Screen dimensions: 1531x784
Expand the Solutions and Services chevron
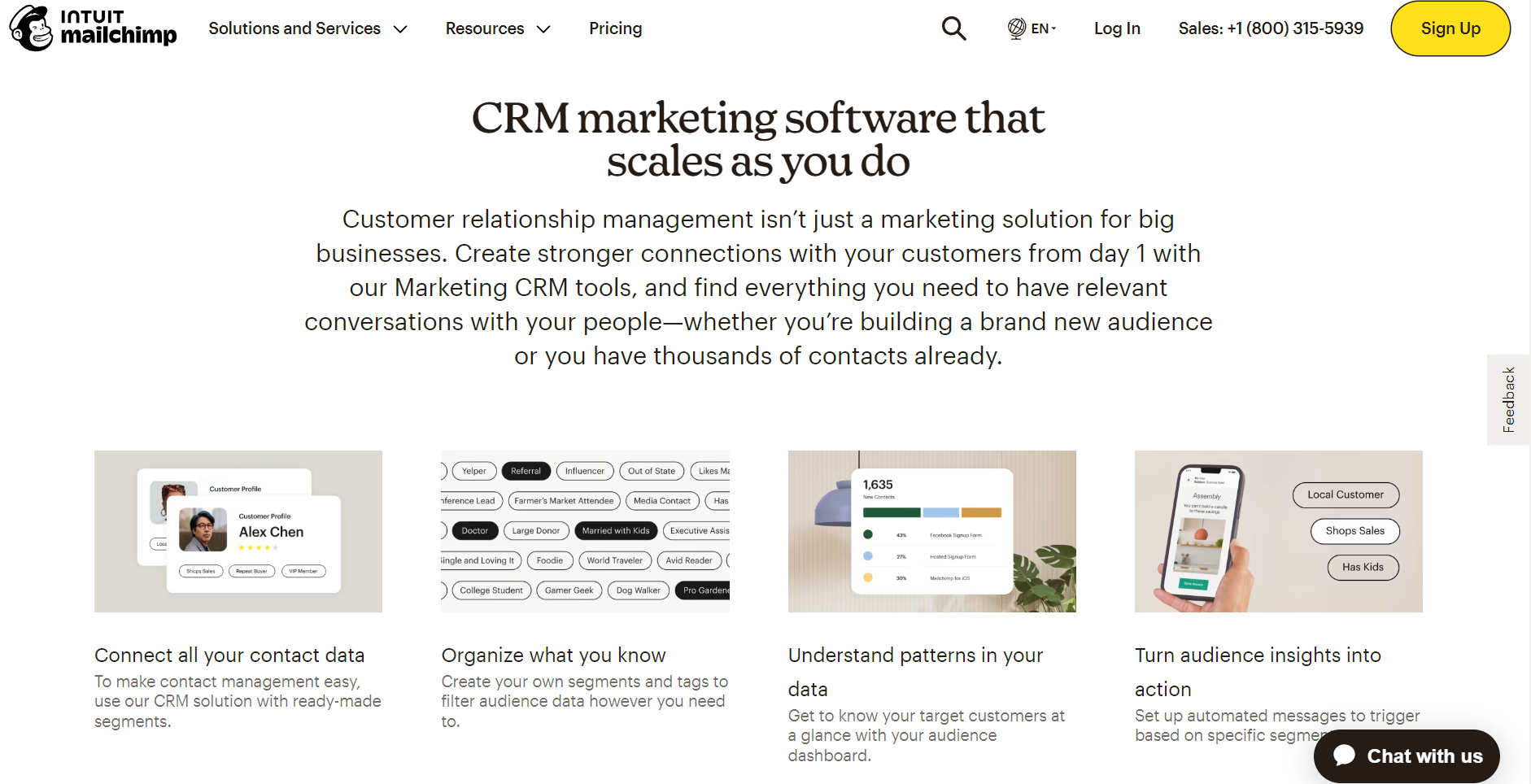400,29
